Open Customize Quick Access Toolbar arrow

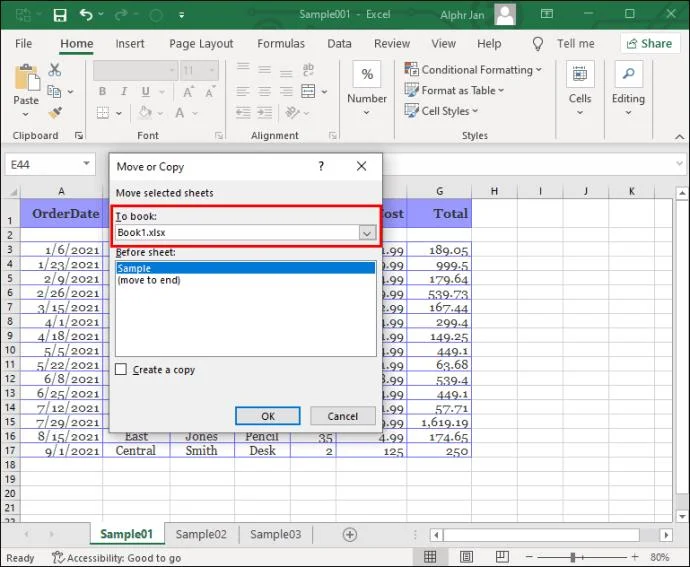pyautogui.click(x=181, y=15)
